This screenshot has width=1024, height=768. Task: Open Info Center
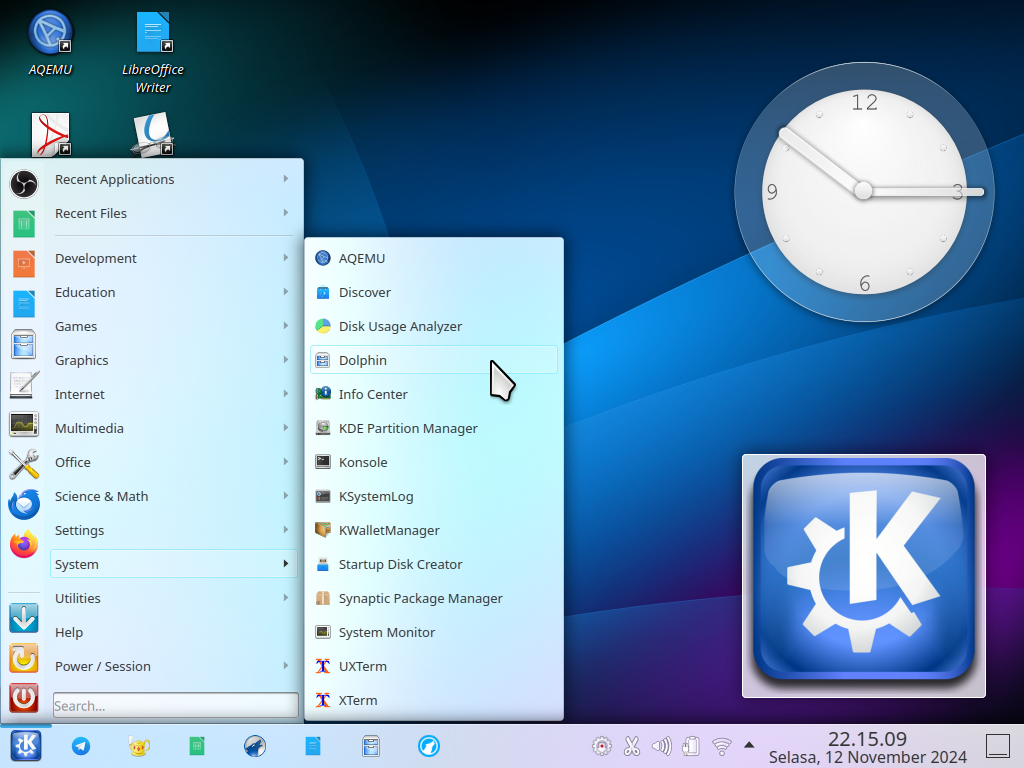tap(434, 394)
